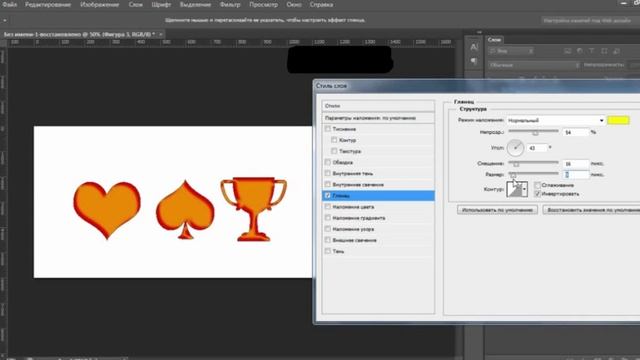The image size is (640, 360).
Task: Open the Character panel icon
Action: pos(473,47)
